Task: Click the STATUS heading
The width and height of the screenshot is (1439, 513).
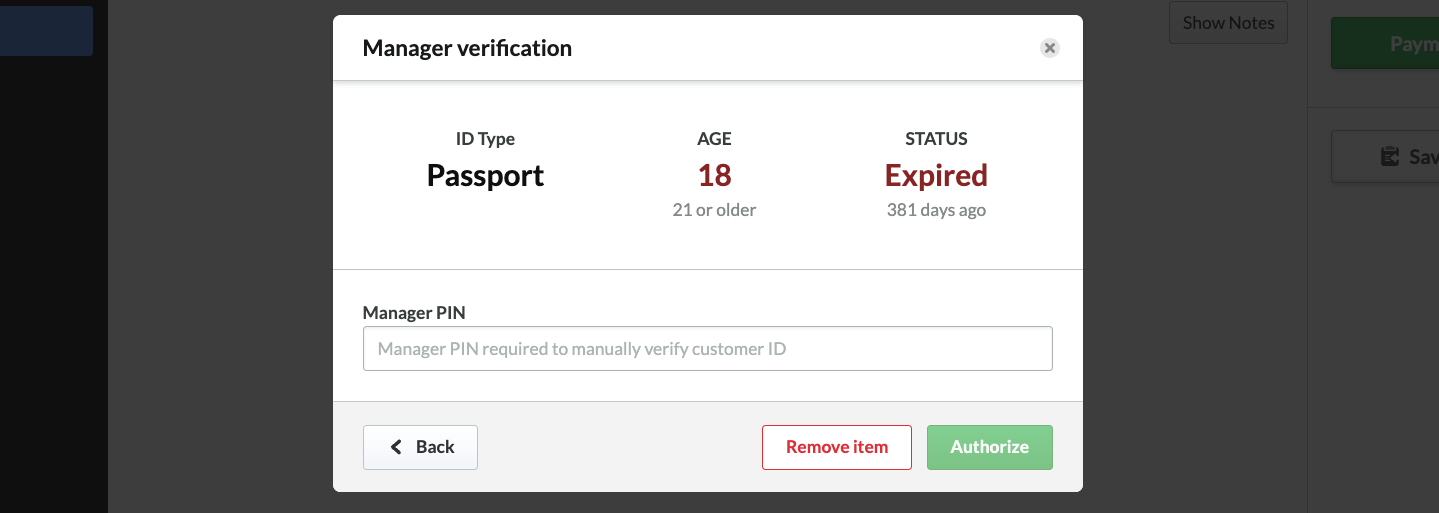Action: click(936, 139)
